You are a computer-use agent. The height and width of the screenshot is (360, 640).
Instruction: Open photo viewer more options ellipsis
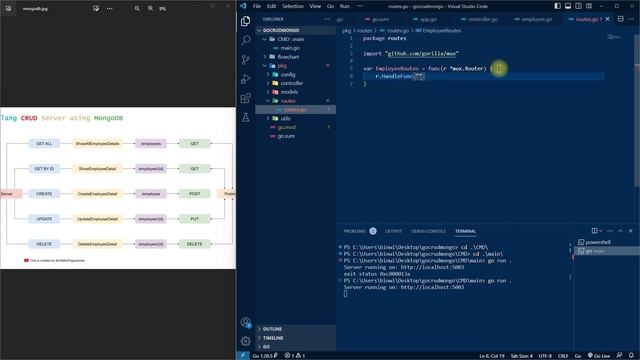(x=109, y=8)
